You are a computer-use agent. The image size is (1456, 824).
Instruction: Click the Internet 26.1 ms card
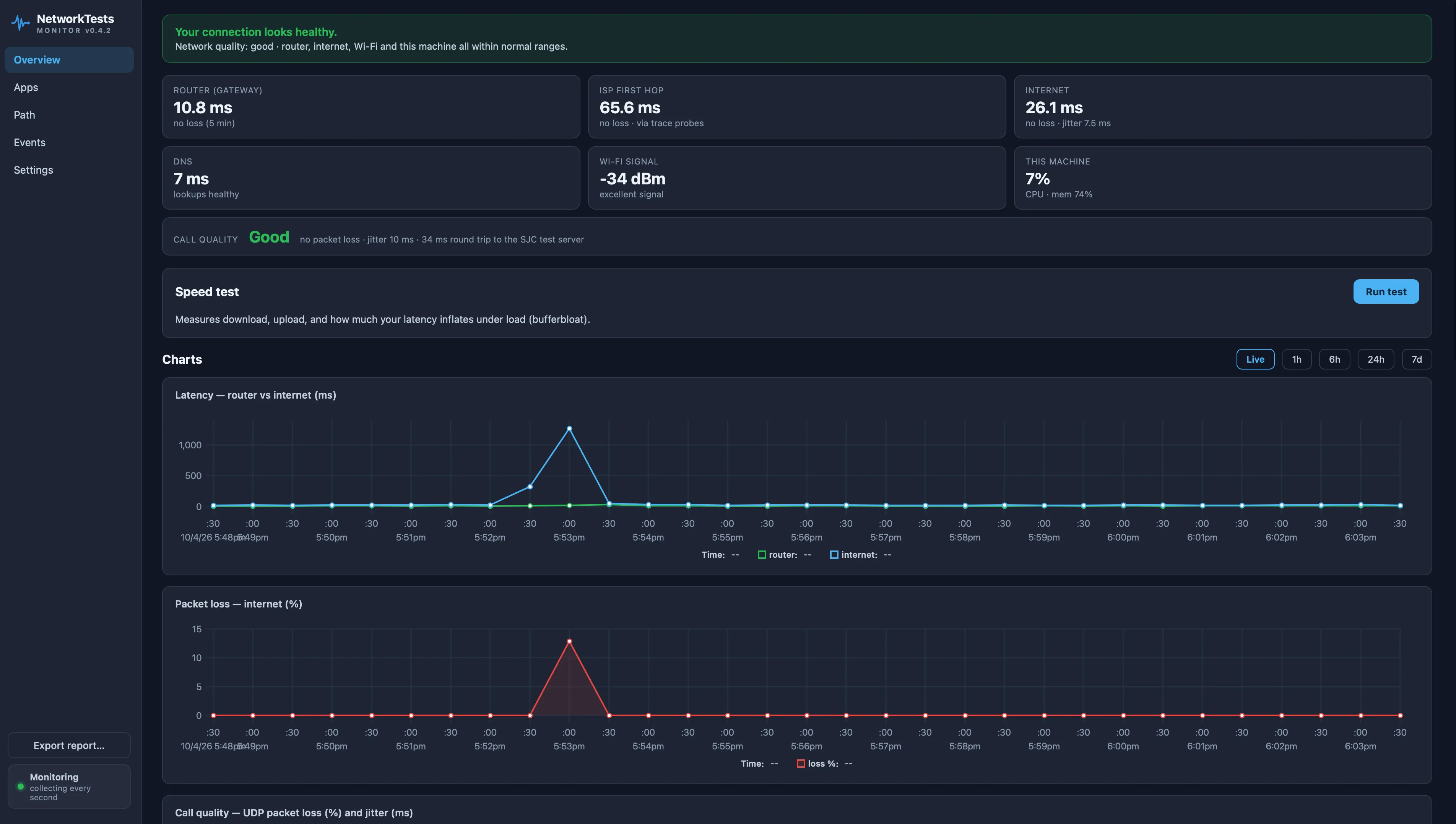[x=1223, y=107]
